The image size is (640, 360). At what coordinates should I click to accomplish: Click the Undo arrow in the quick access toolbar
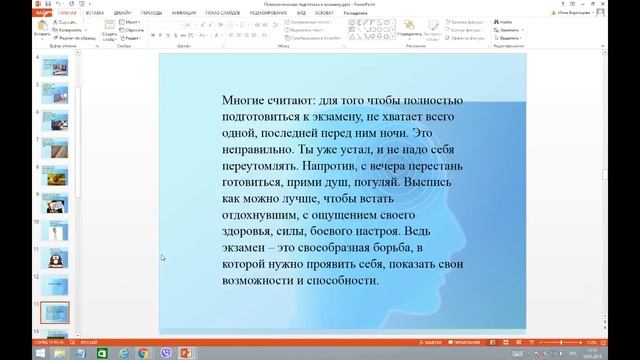click(x=58, y=4)
